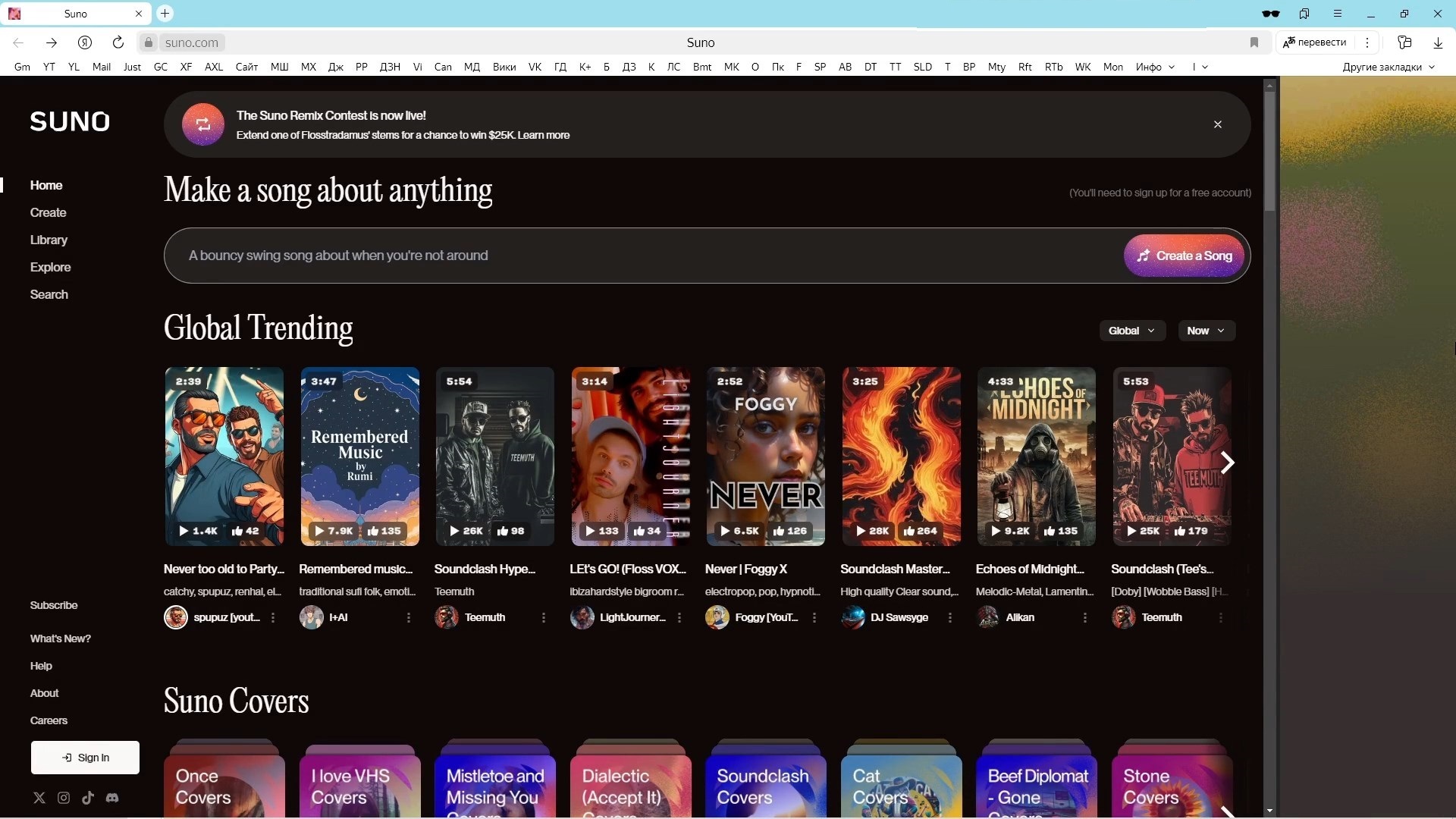Expand Другие закладки bookmarks dropdown

[x=1389, y=67]
